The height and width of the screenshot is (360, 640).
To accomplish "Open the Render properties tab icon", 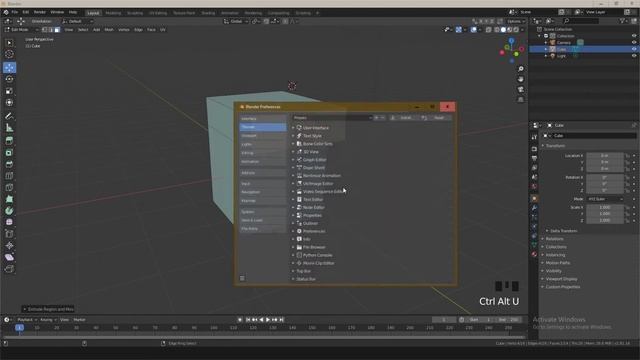I will click(534, 149).
